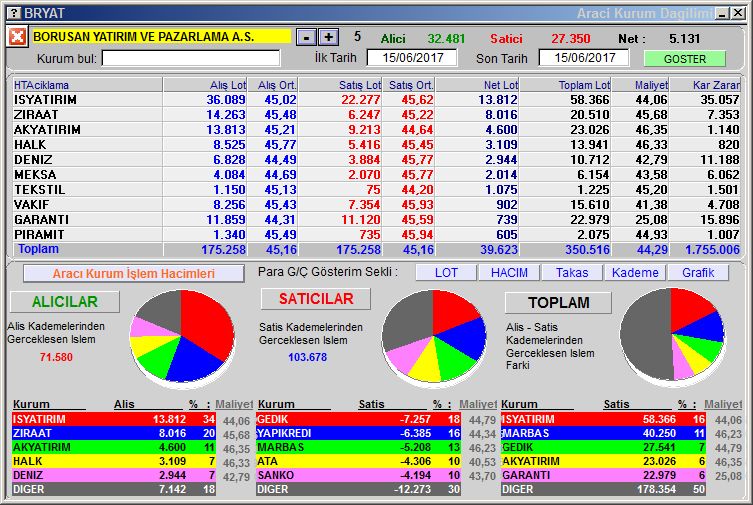The image size is (753, 505).
Task: Click the TOPLAM button
Action: click(559, 302)
